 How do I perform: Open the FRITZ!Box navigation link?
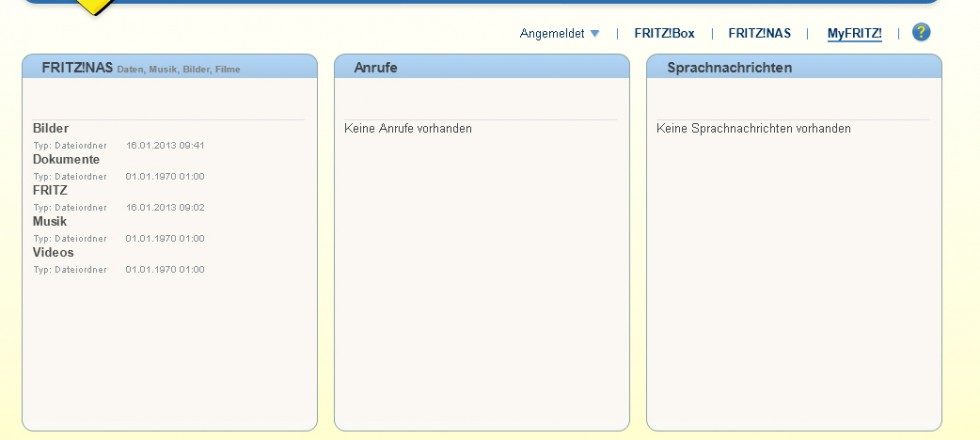(664, 34)
